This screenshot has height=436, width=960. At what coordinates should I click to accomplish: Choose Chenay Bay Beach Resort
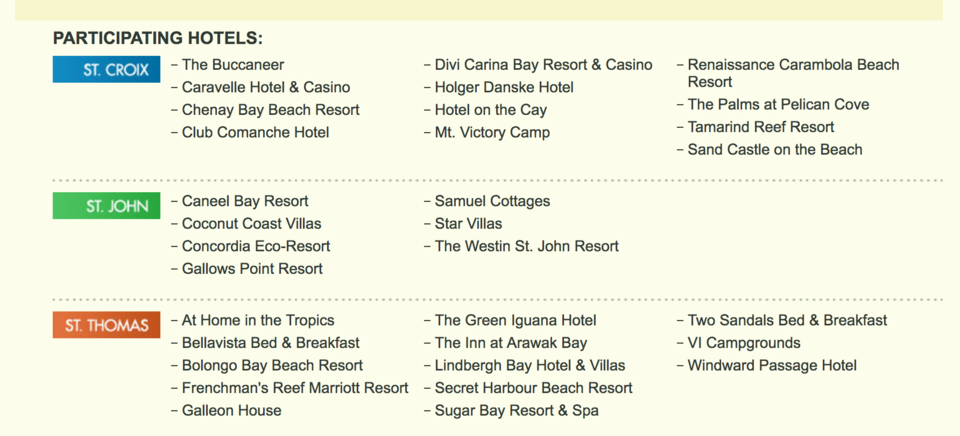coord(271,110)
